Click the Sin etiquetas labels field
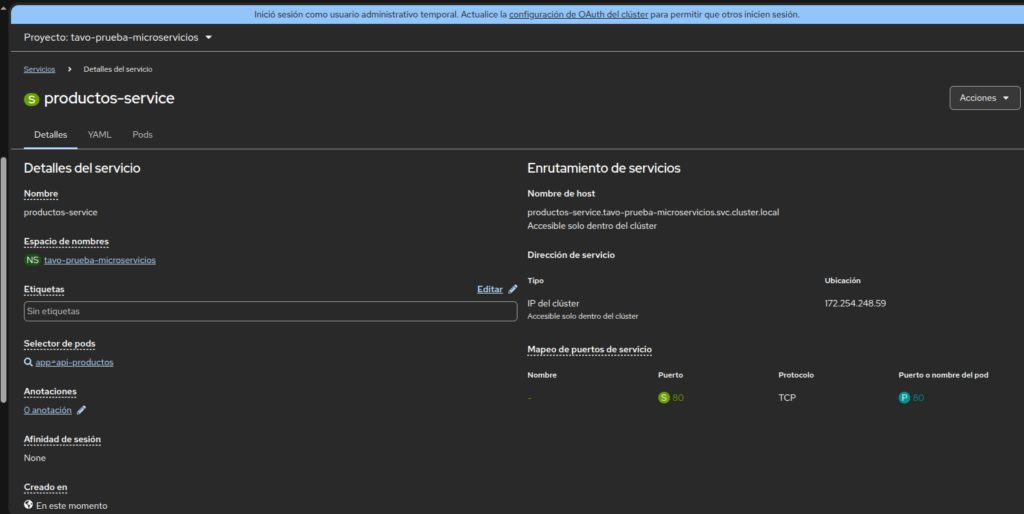 [x=270, y=312]
